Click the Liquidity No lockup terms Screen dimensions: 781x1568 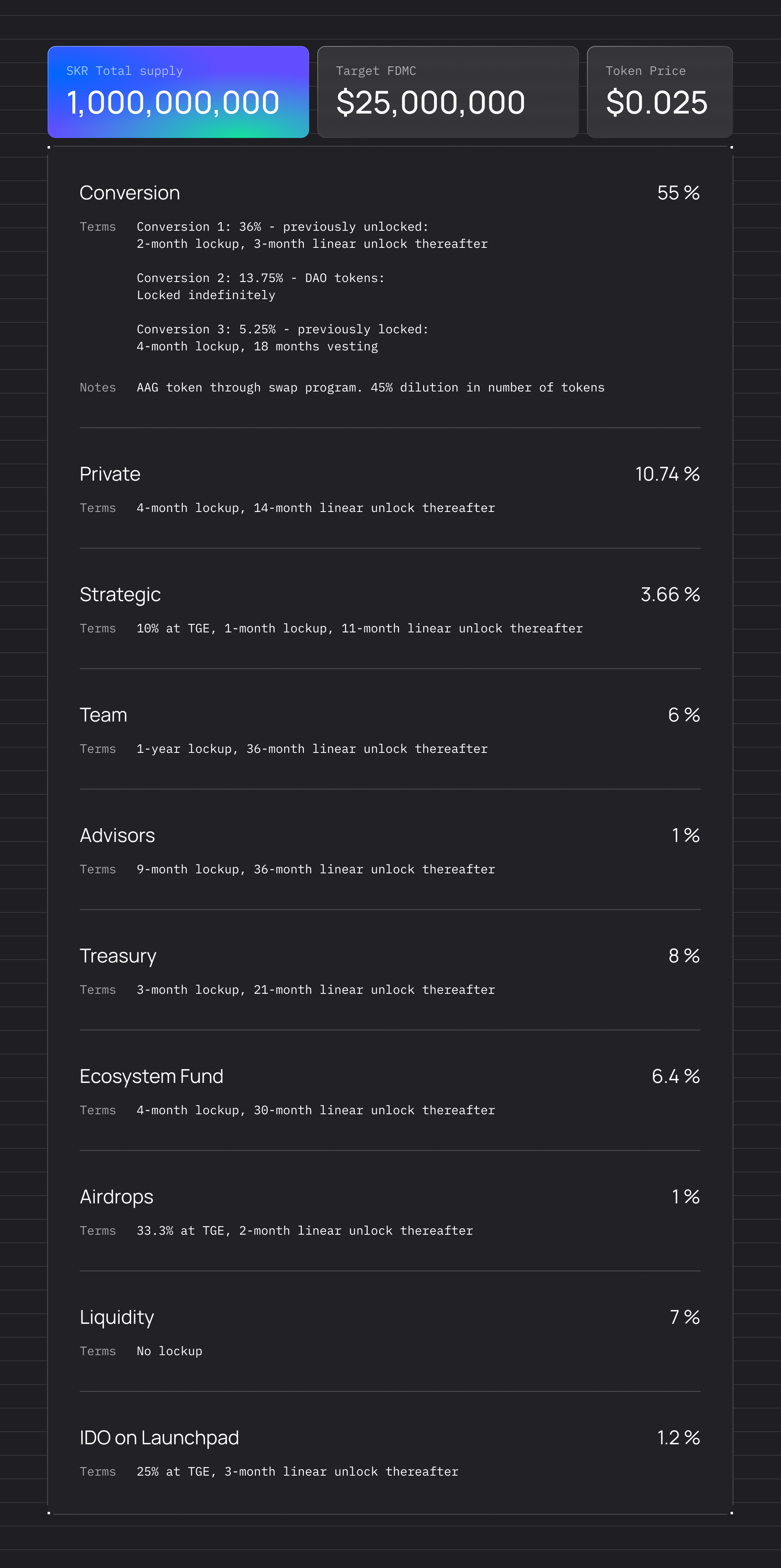(x=170, y=1351)
